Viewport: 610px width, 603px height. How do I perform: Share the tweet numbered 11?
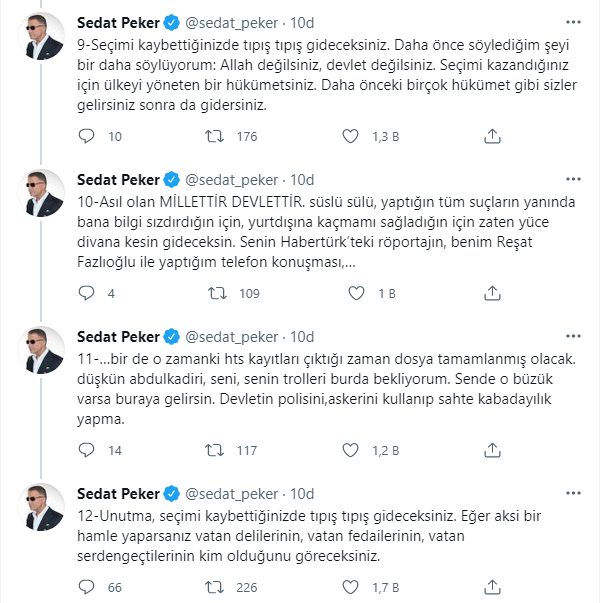coord(491,451)
